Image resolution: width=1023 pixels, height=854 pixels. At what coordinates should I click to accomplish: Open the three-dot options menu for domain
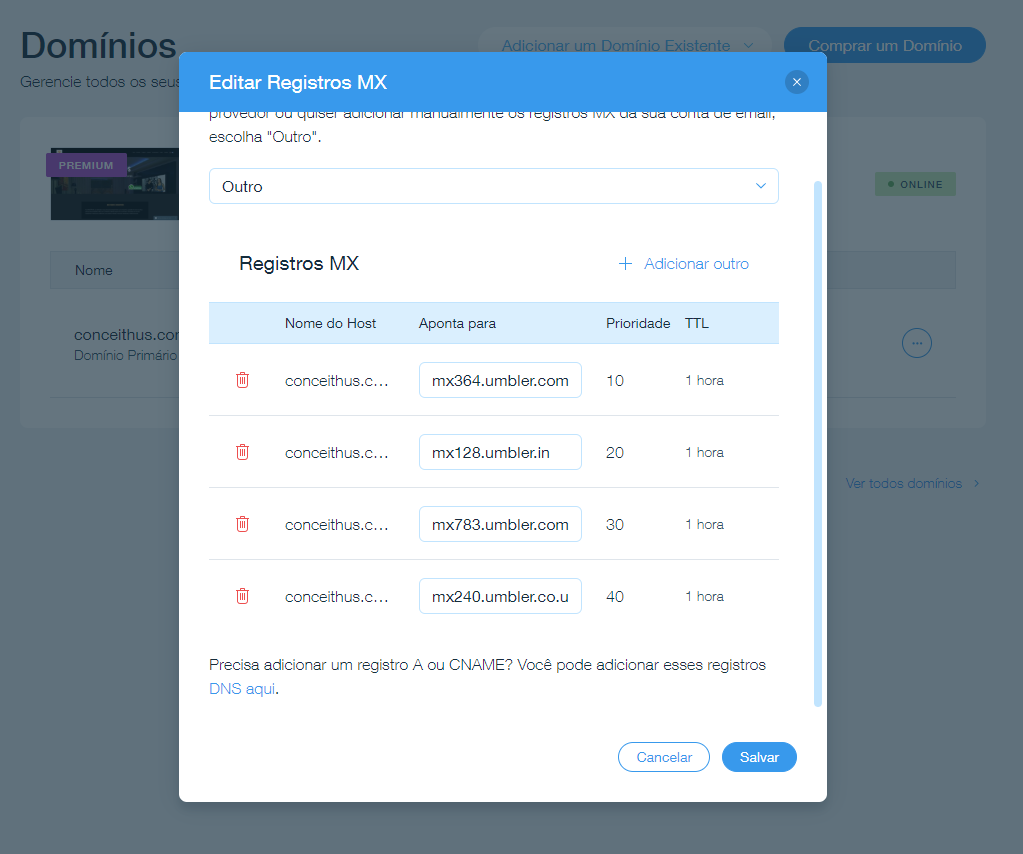click(x=916, y=343)
